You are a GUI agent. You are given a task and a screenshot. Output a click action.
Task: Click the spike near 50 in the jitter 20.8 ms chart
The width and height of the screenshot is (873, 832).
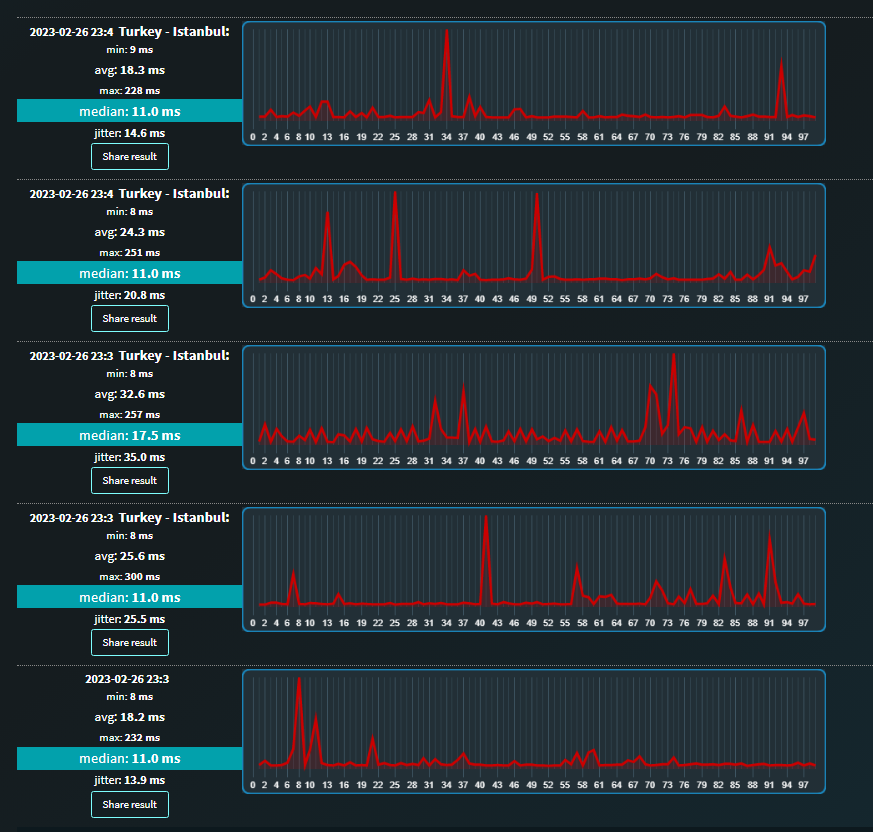pyautogui.click(x=536, y=196)
